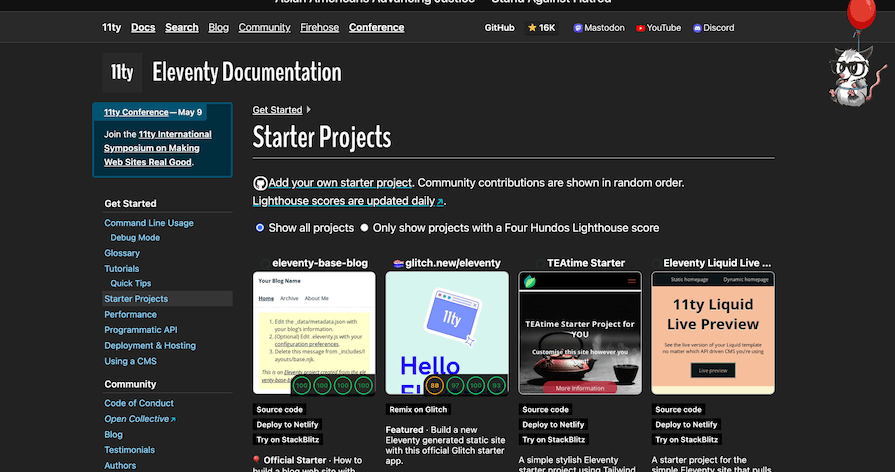The height and width of the screenshot is (472, 895).
Task: Open the TEAtime Starter preview thumbnail
Action: click(579, 335)
